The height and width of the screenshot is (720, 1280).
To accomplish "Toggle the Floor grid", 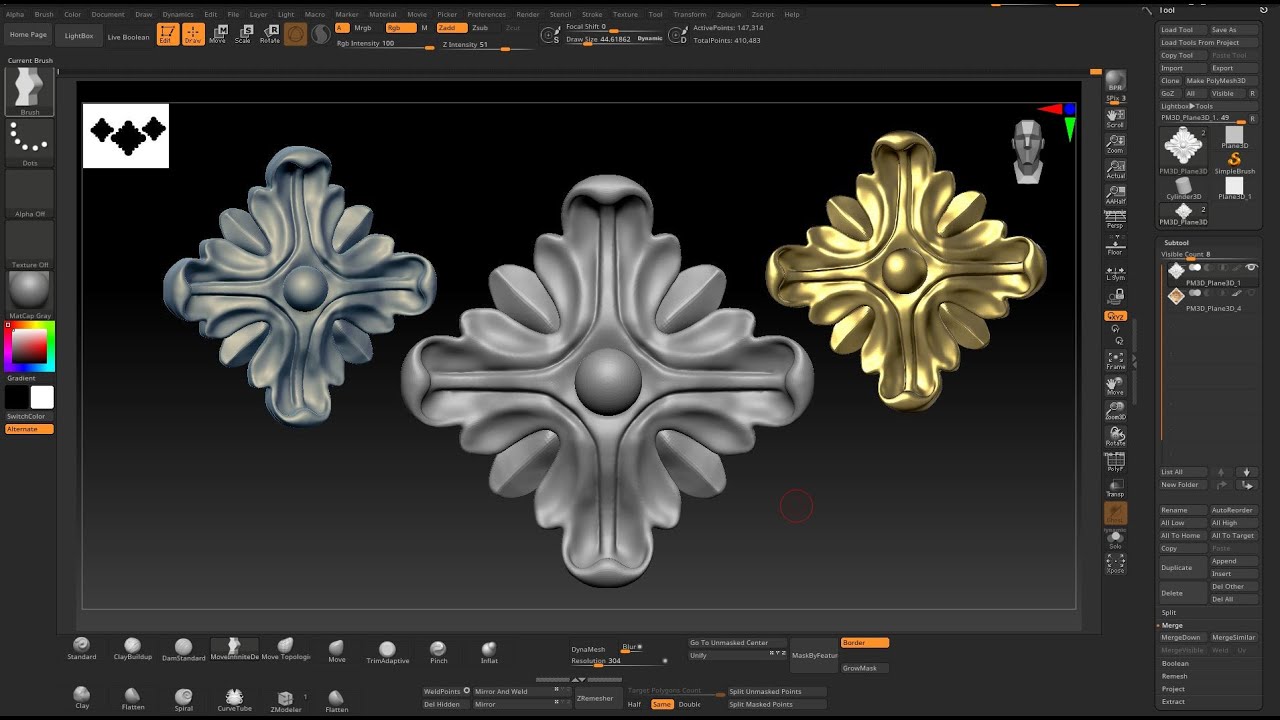I will (x=1115, y=245).
